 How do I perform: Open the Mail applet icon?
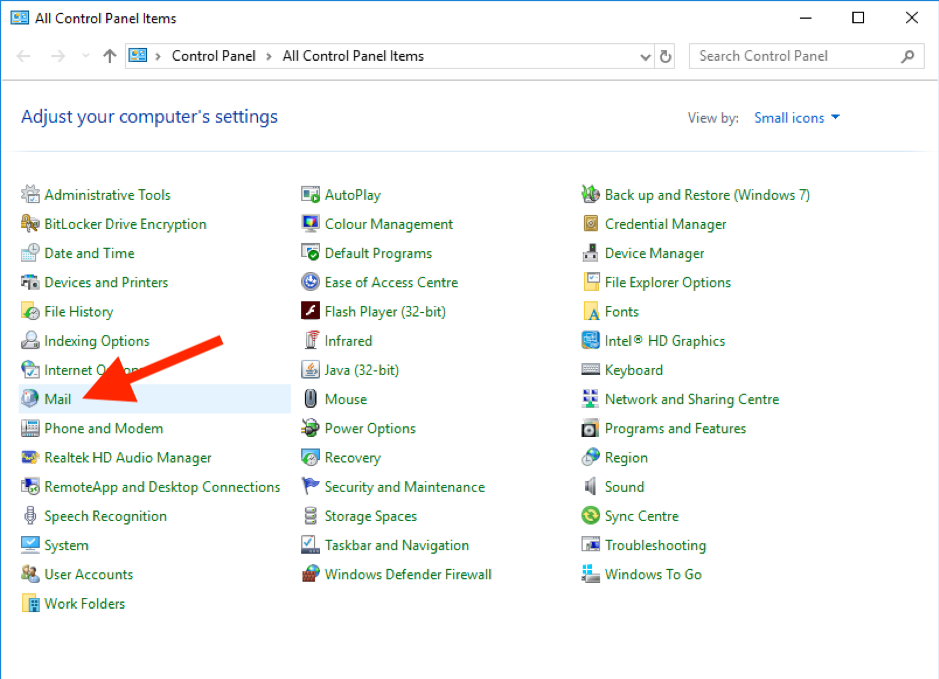pyautogui.click(x=30, y=399)
